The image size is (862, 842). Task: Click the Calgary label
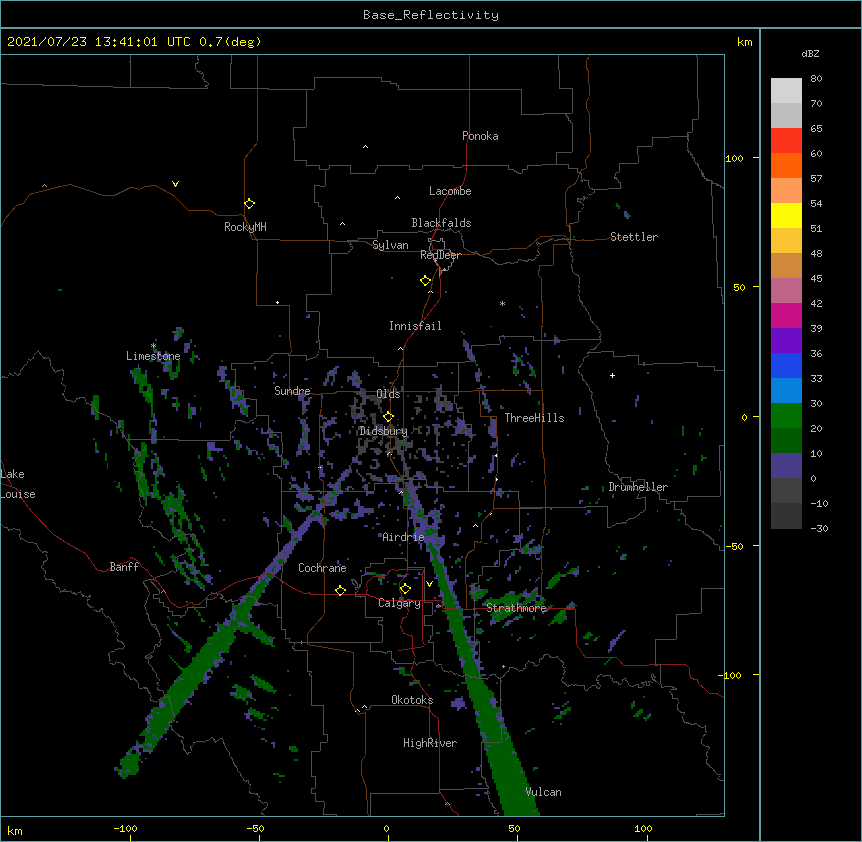[399, 603]
